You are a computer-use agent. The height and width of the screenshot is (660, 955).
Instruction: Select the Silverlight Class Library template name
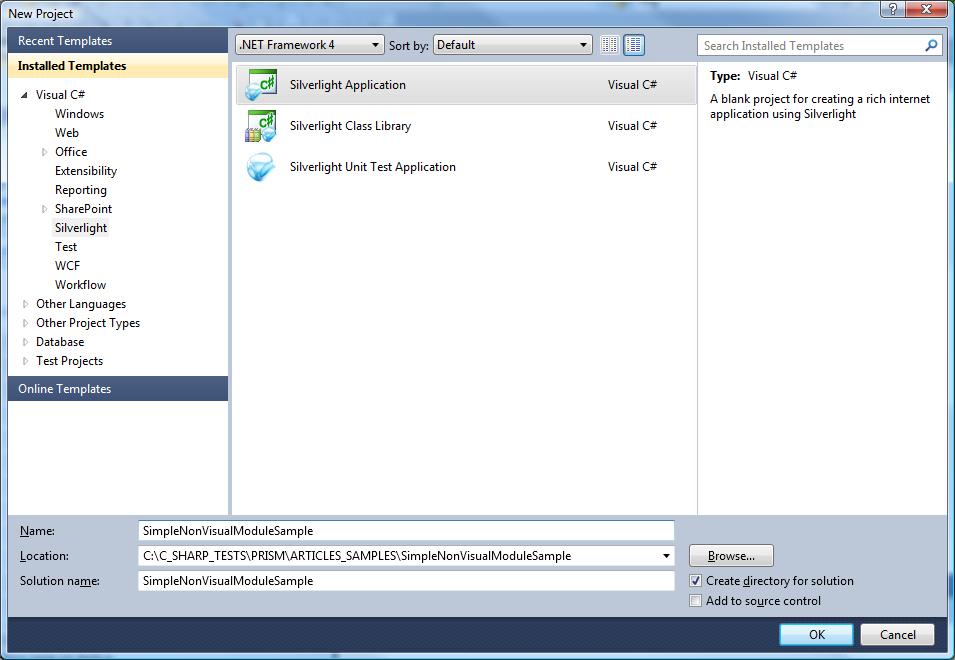tap(350, 126)
